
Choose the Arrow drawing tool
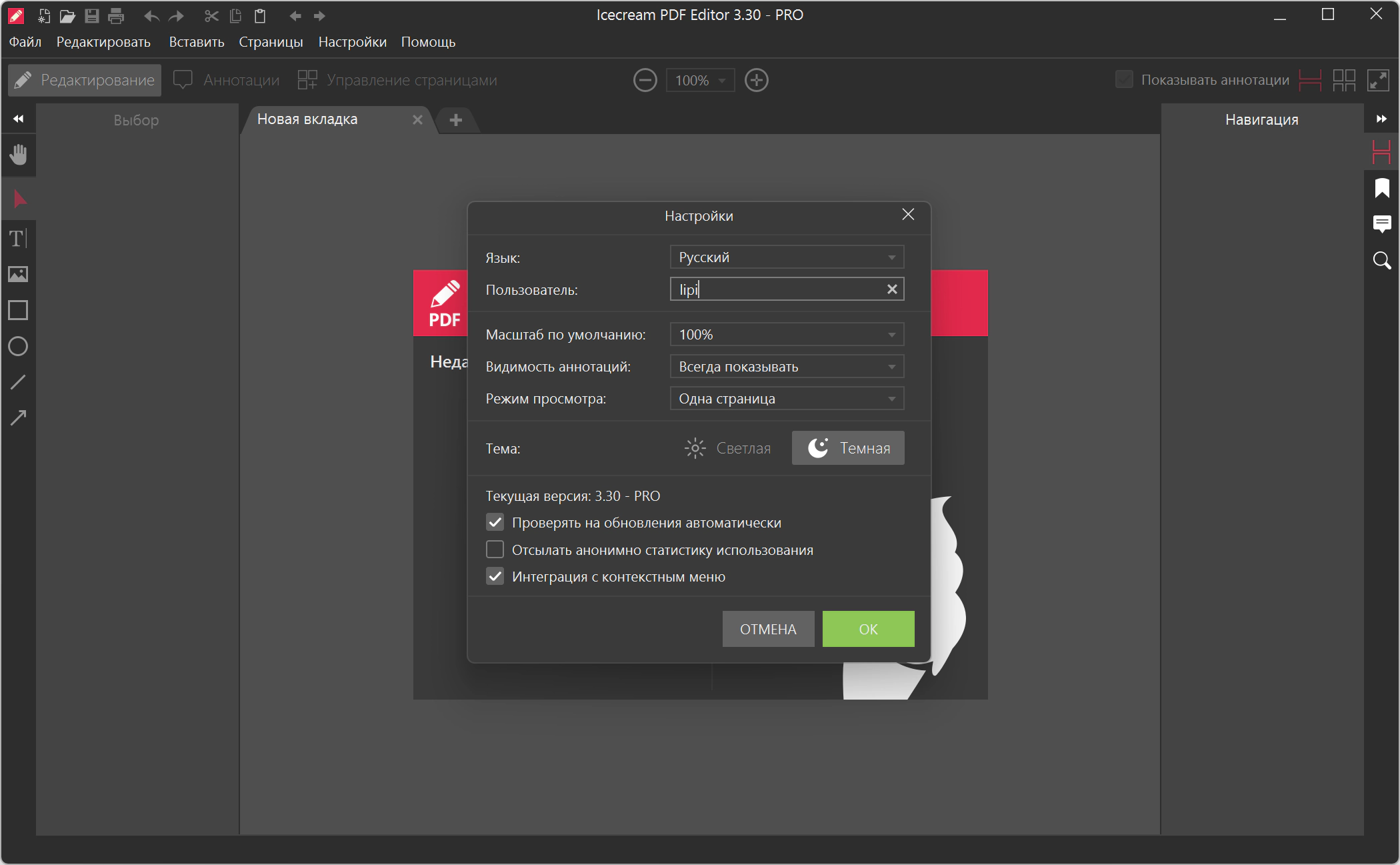[18, 418]
